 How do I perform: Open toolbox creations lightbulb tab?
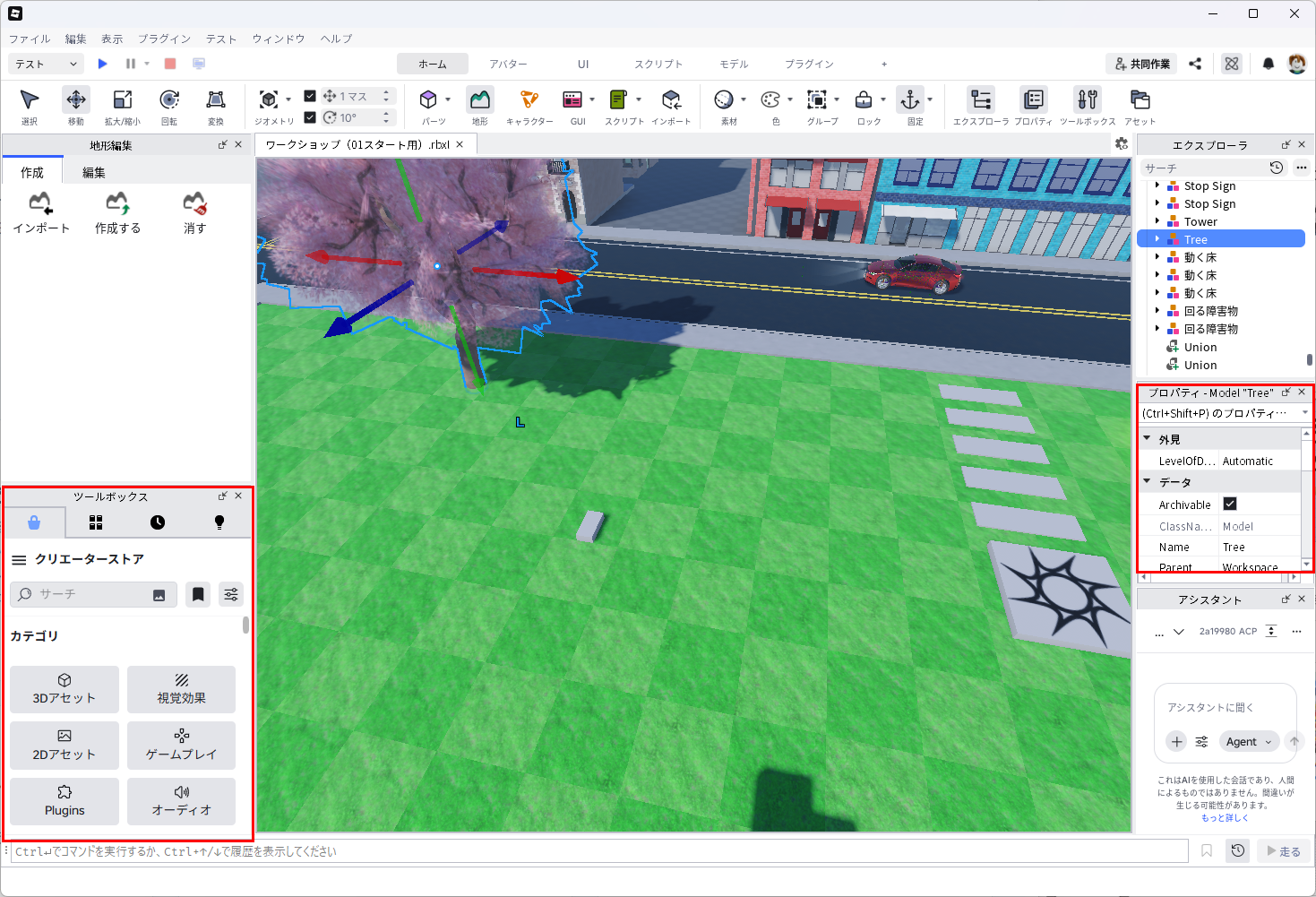pos(219,522)
